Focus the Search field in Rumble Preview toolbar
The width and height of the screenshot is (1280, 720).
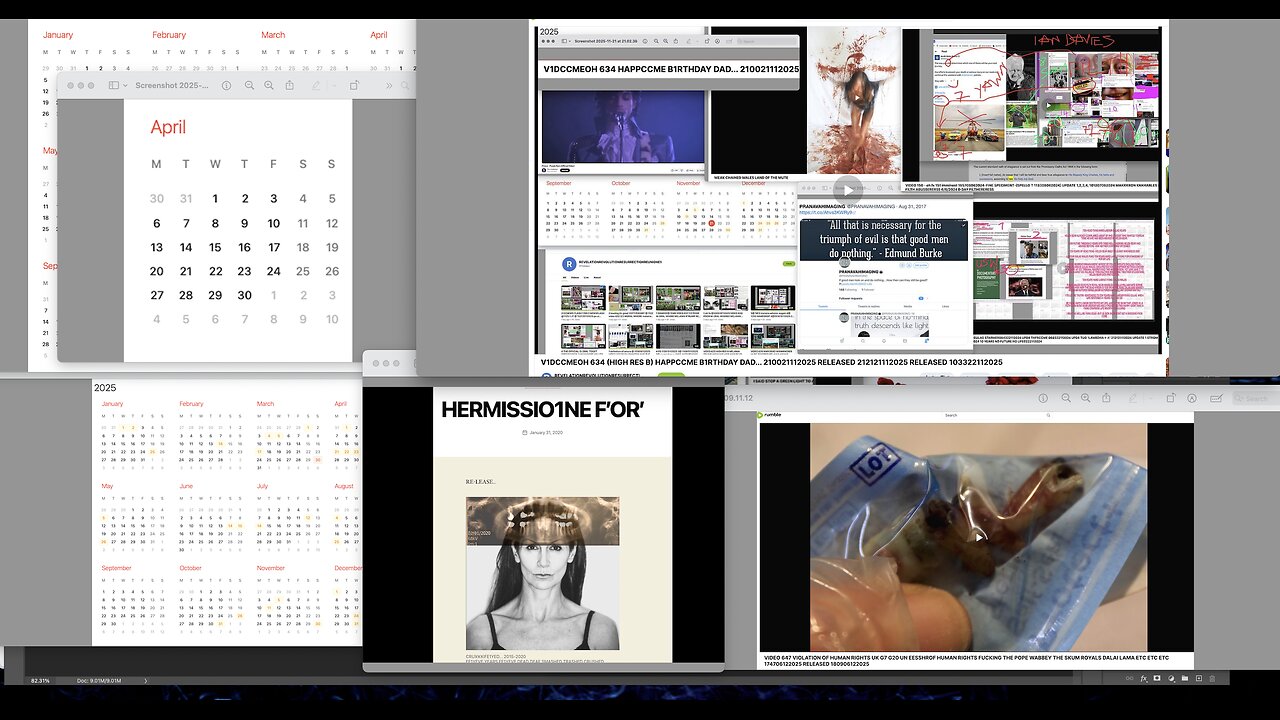tap(1256, 398)
